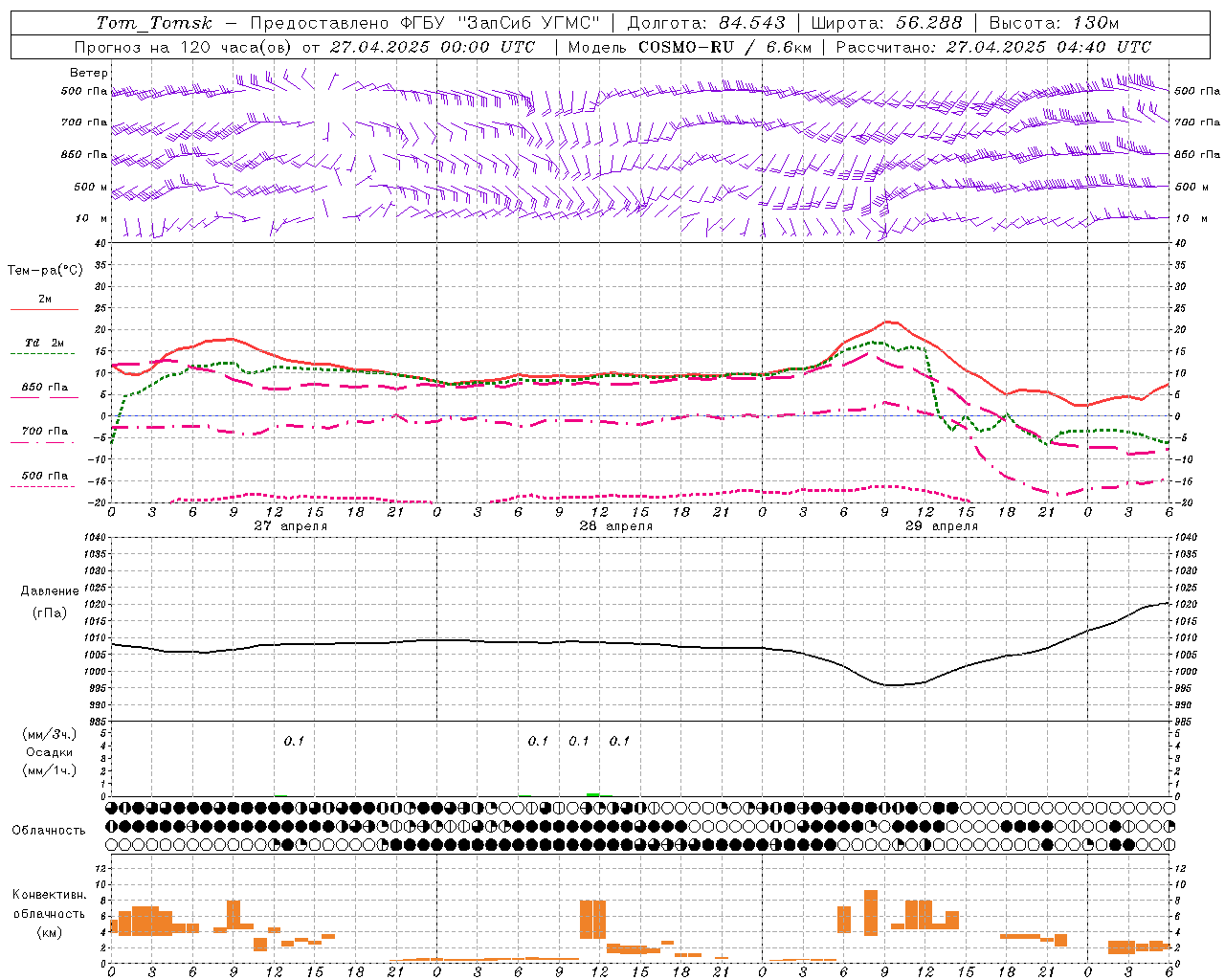Screen dimensions: 1225x980
Task: Select the Долгота: 84.543 header value
Action: tap(706, 23)
